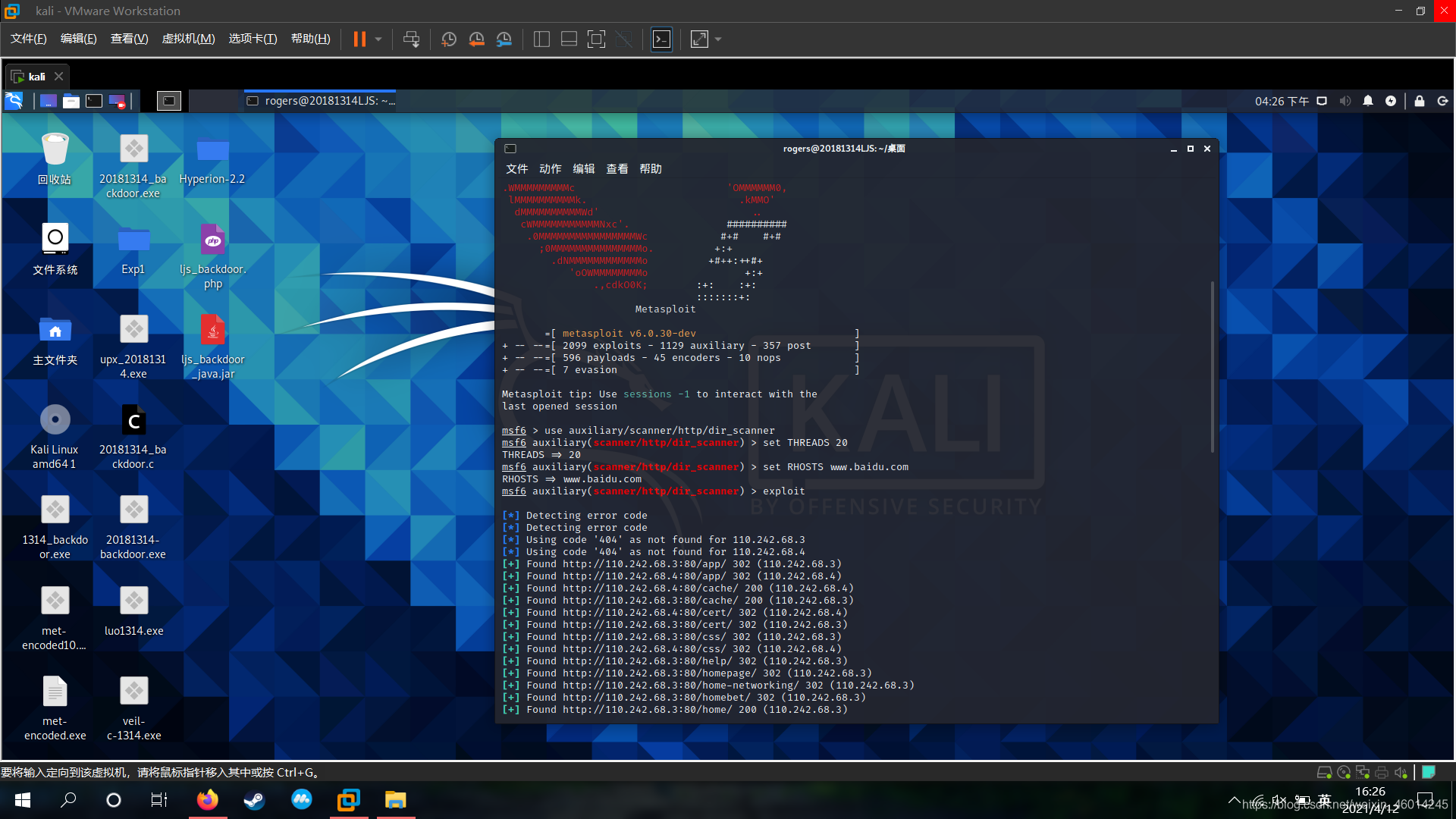Click the screen recorder icon in Kali panel

click(x=117, y=101)
